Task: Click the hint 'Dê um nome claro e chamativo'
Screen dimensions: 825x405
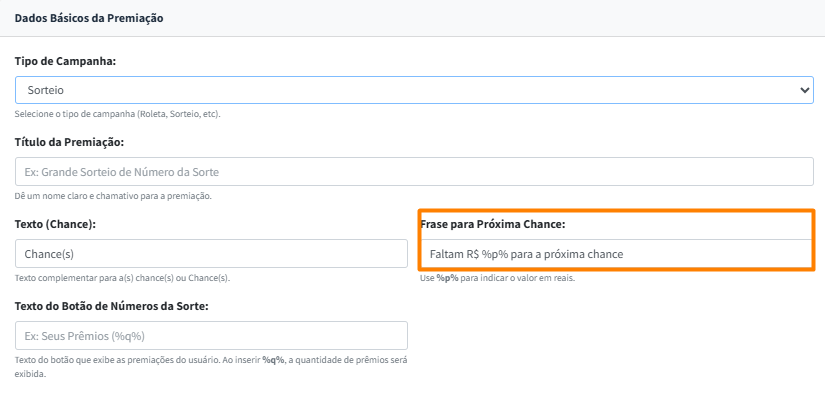Action: click(113, 196)
